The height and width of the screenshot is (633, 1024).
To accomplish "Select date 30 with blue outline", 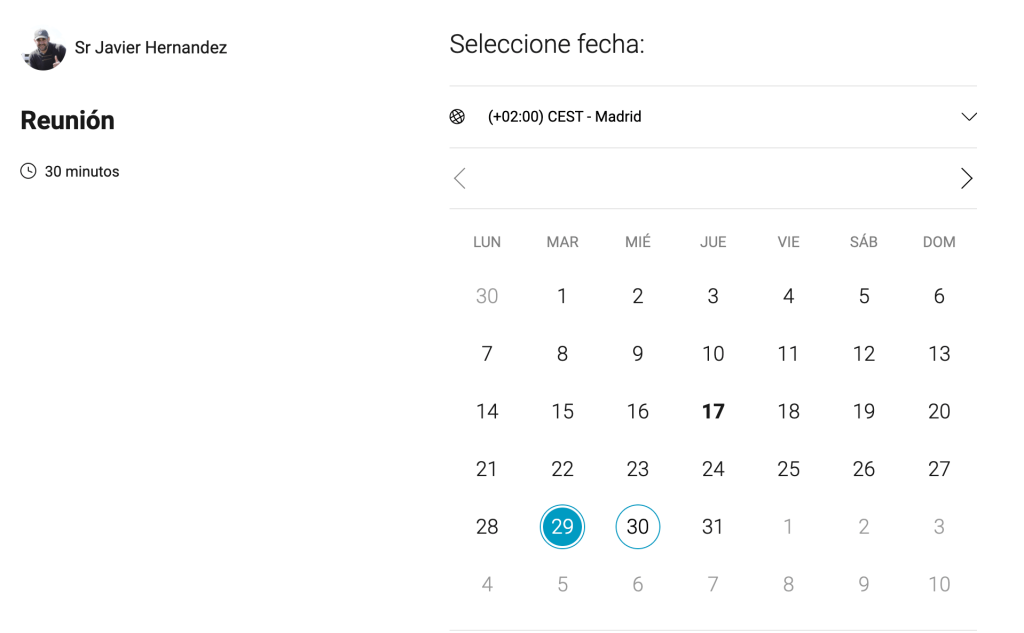I will pos(638,527).
